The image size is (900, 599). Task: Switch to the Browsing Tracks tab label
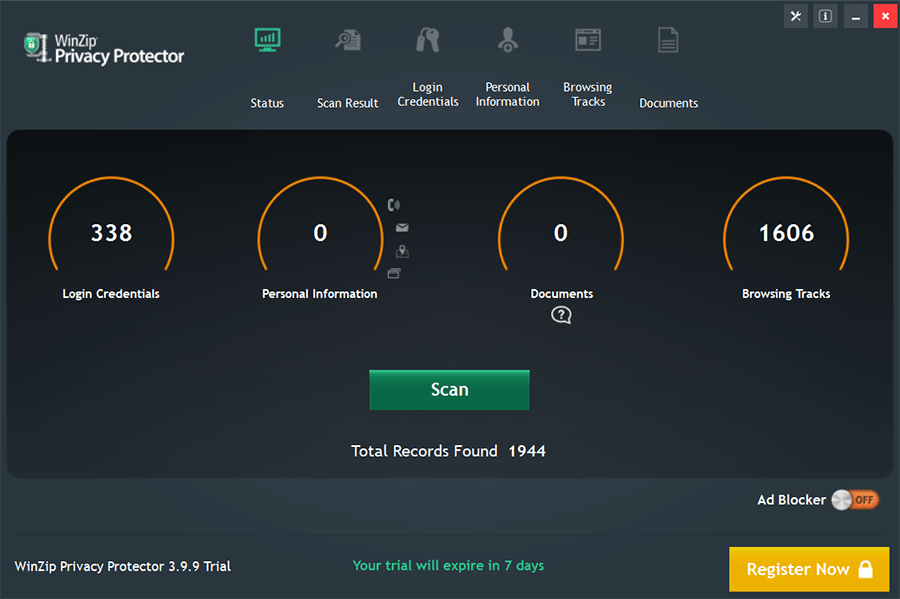coord(587,94)
